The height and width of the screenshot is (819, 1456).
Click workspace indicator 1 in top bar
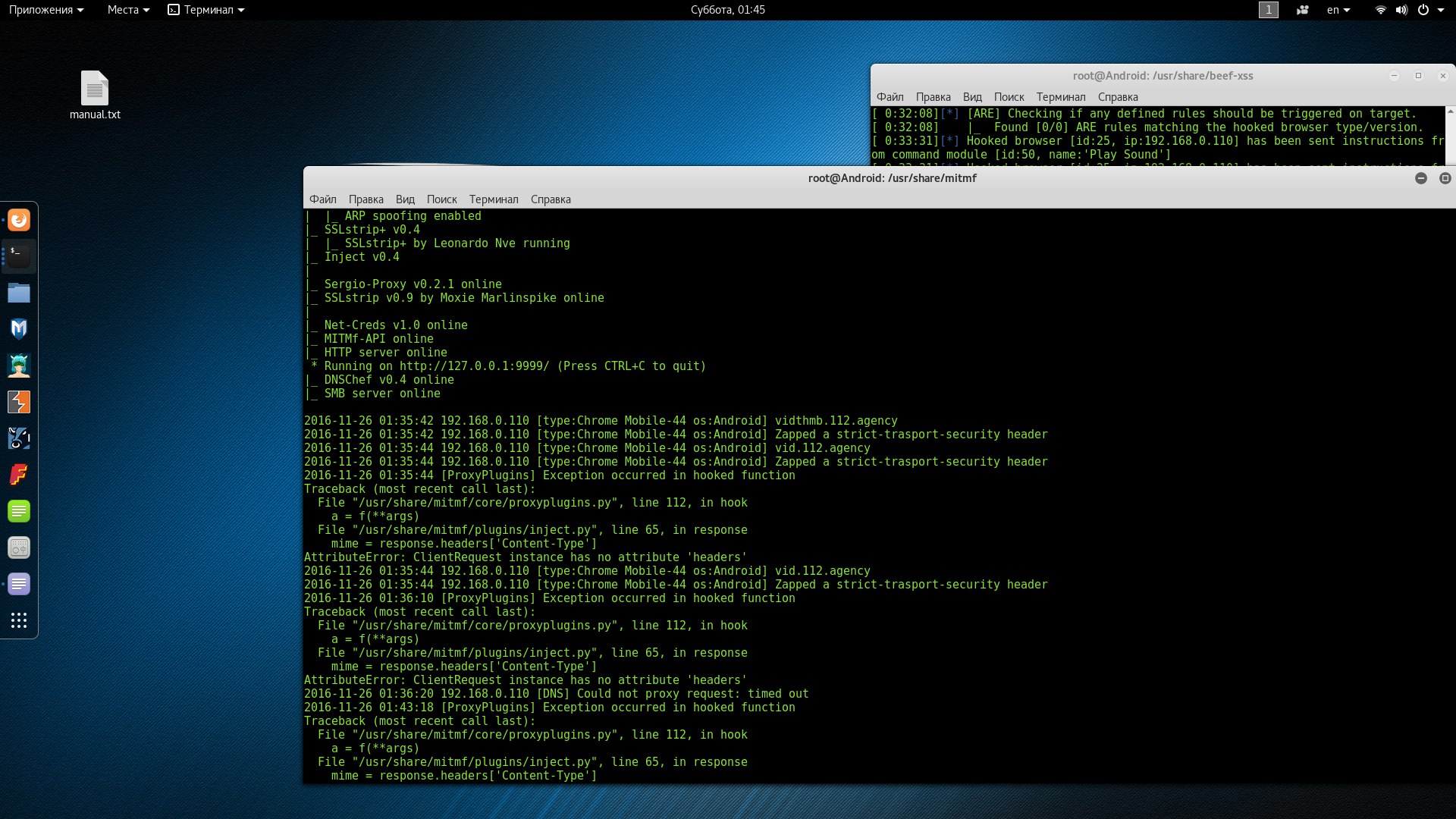[1268, 10]
